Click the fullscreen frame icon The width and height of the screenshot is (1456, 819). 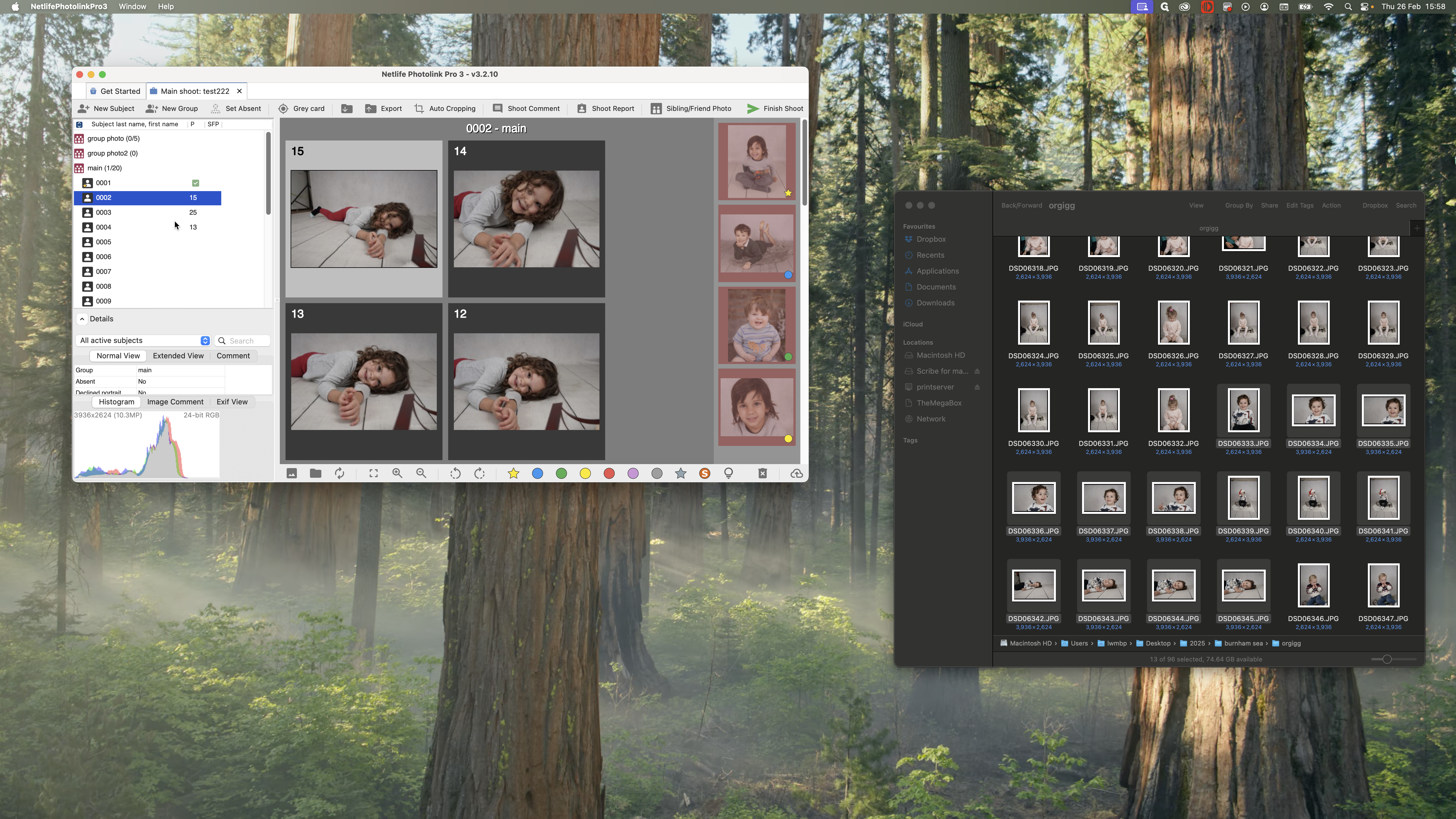tap(374, 473)
